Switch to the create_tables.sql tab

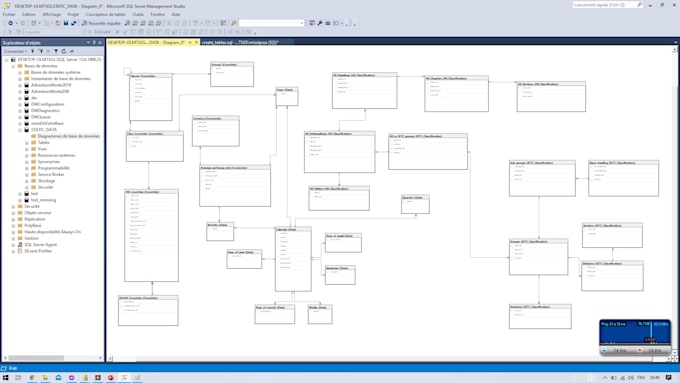pyautogui.click(x=240, y=43)
